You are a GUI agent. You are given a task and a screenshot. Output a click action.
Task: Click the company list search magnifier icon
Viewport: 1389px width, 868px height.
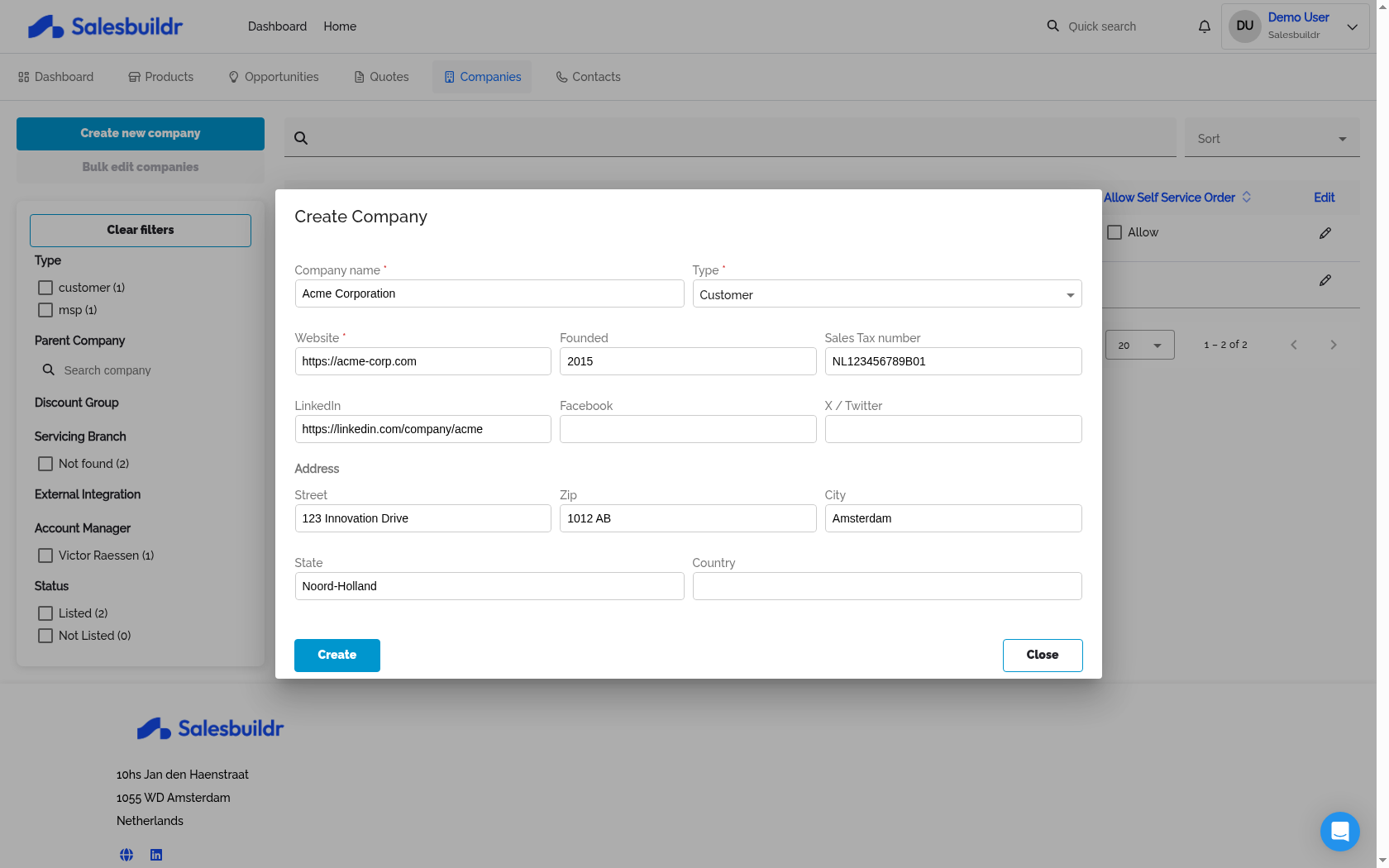(x=301, y=138)
